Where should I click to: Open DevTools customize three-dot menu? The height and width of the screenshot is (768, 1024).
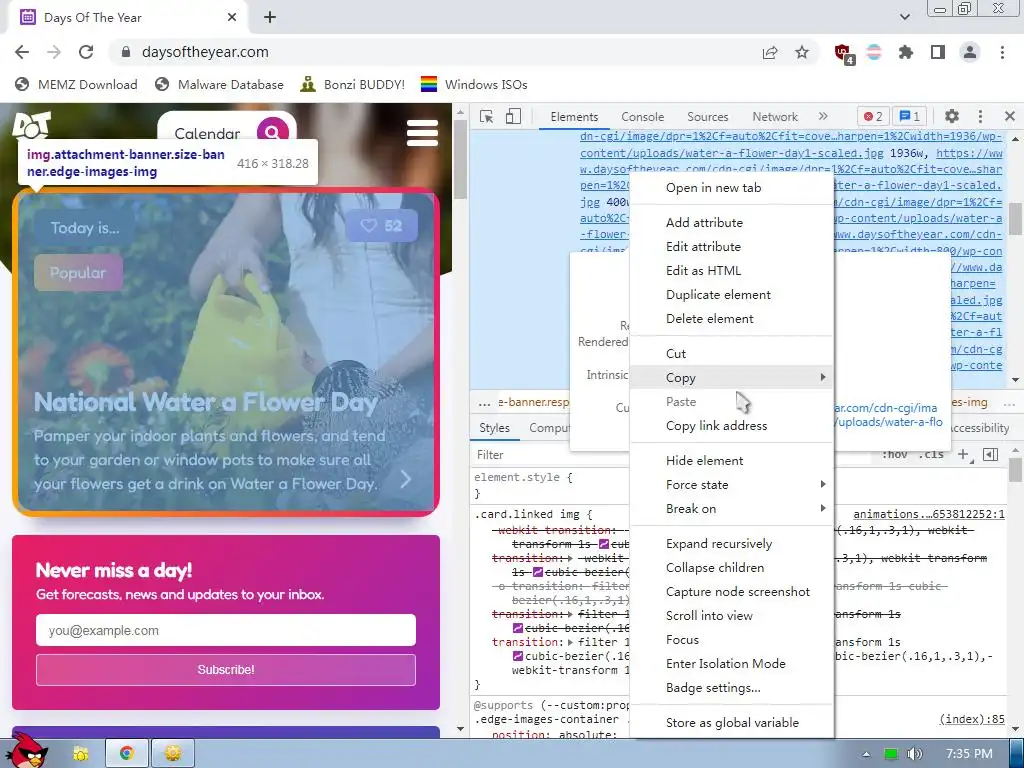point(980,116)
